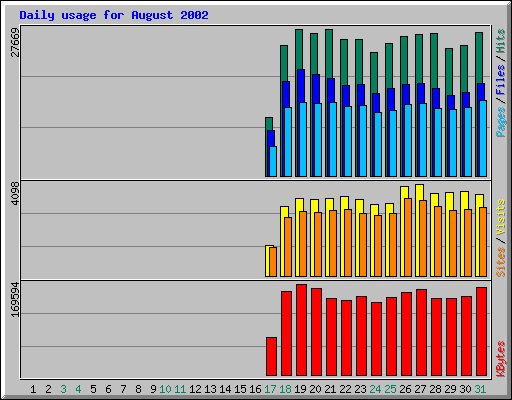
Task: Select day 1 on the date axis
Action: (33, 389)
